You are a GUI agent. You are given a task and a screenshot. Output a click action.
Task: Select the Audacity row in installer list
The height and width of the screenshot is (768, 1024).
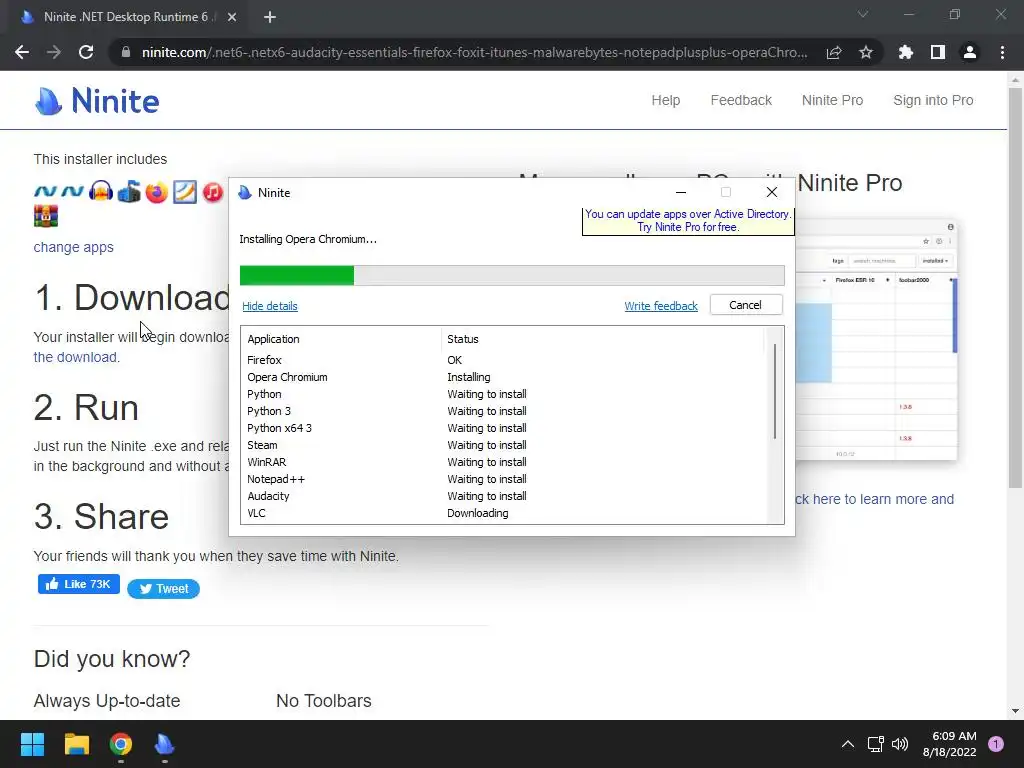503,496
